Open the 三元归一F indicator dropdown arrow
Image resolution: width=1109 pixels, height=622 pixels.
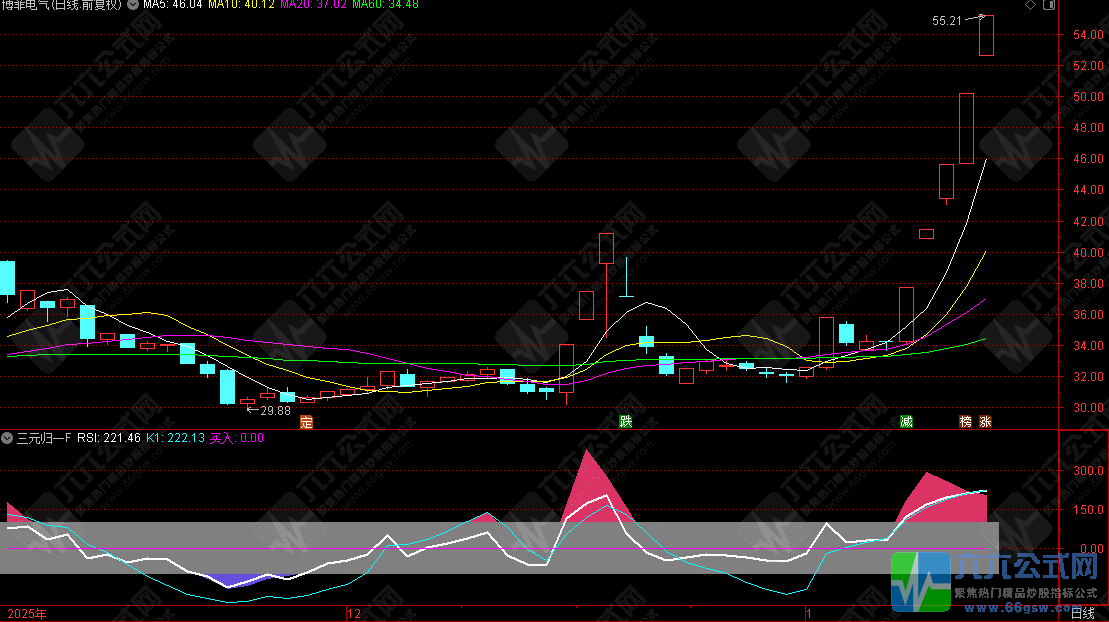click(6, 438)
